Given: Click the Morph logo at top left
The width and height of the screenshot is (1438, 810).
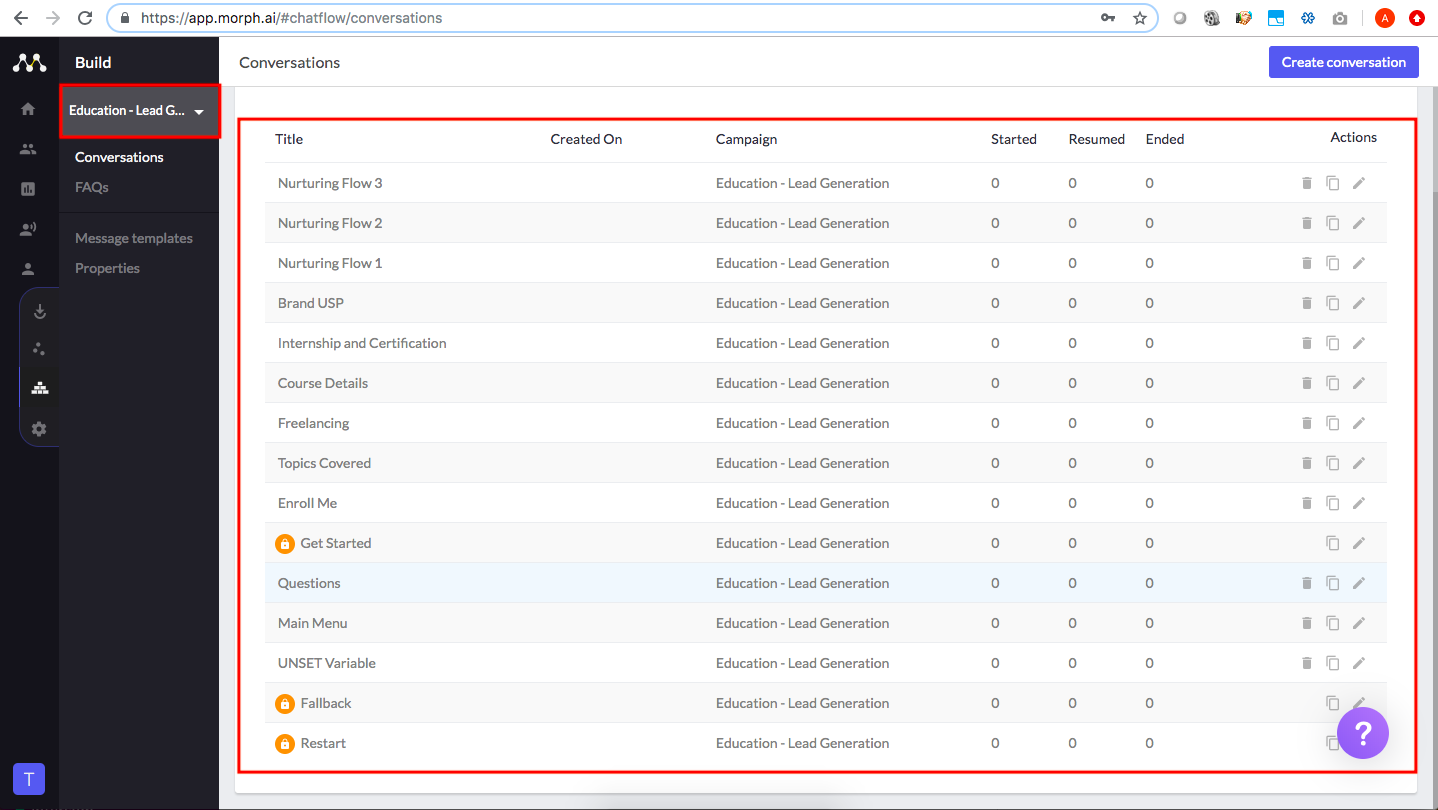Looking at the screenshot, I should coord(29,63).
